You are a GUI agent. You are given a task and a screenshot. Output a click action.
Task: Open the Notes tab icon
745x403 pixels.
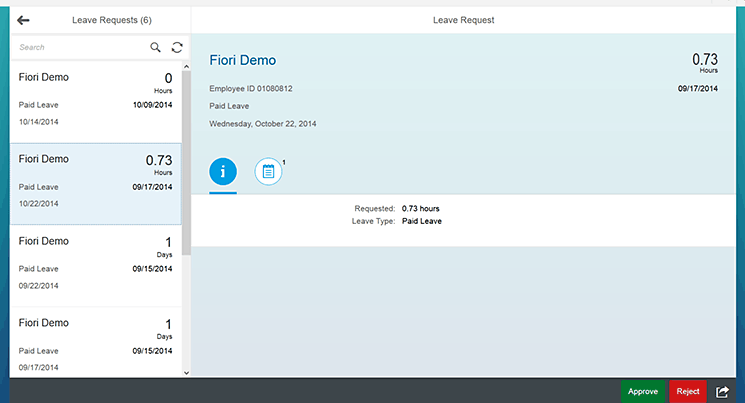coord(268,172)
